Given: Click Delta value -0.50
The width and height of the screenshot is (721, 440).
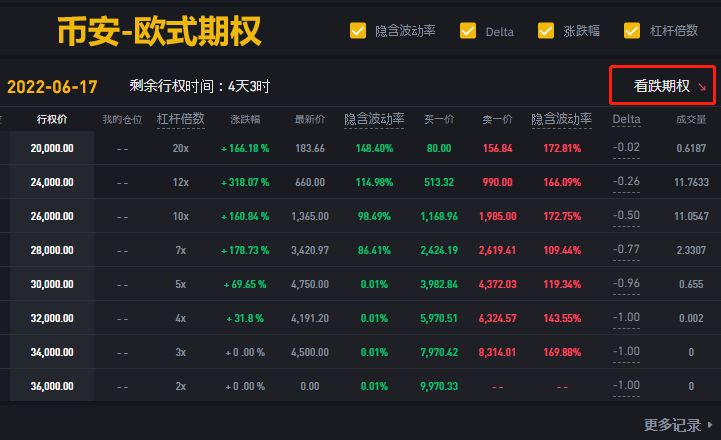Looking at the screenshot, I should point(626,215).
